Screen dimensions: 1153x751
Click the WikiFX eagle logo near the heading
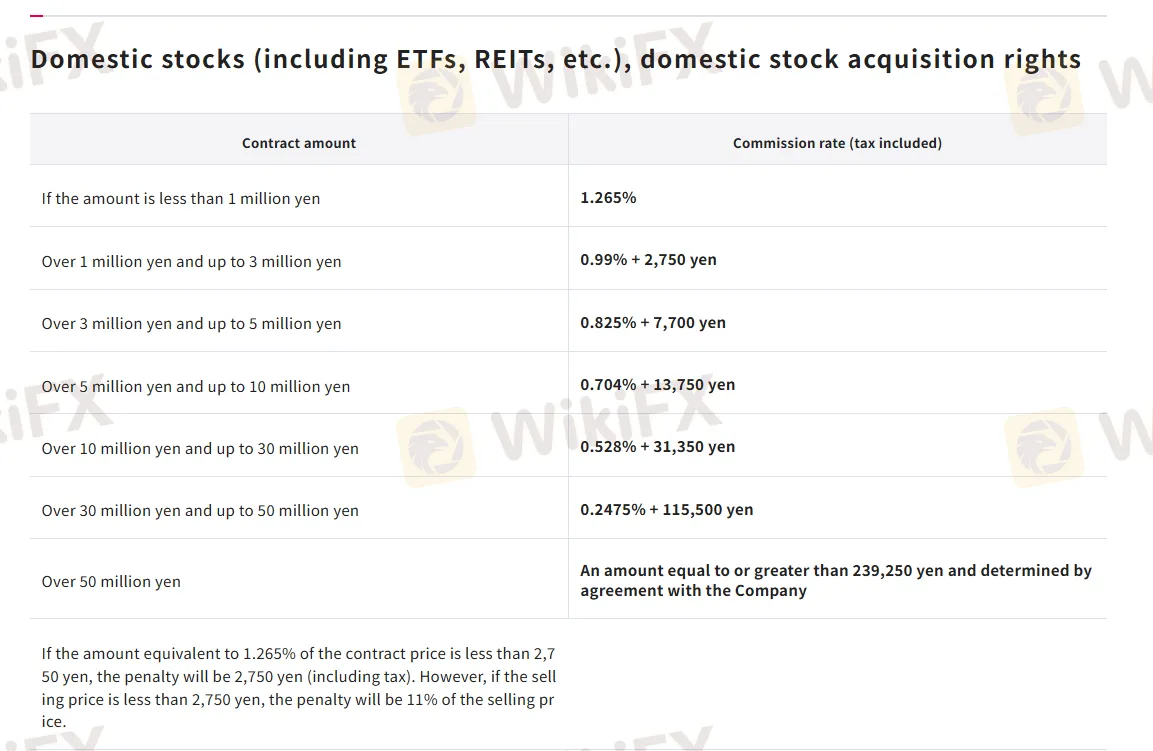click(x=437, y=96)
